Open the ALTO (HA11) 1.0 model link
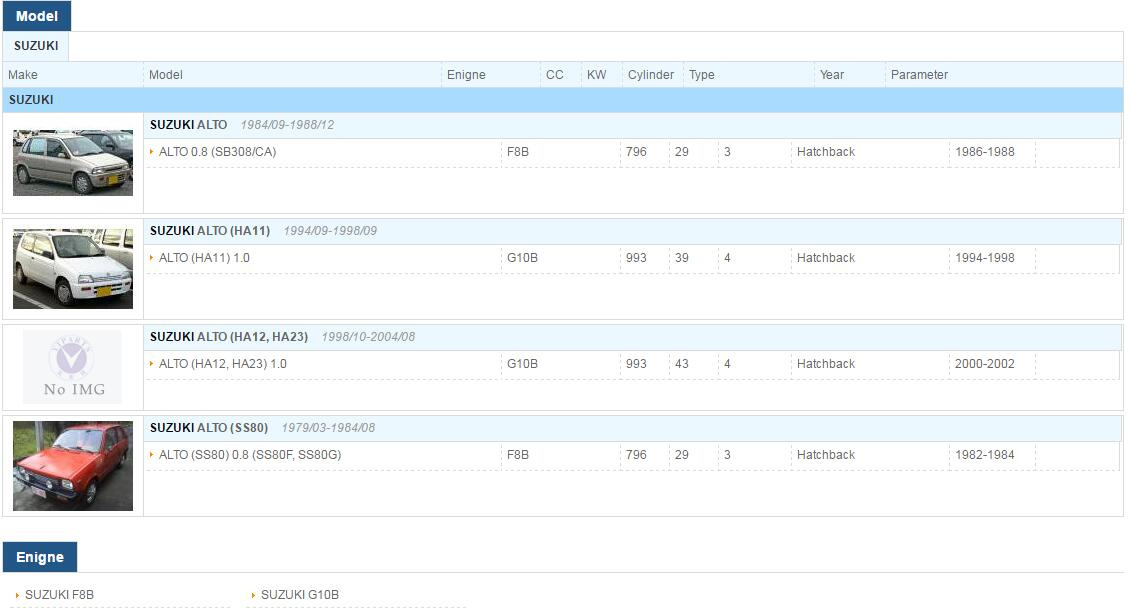 point(204,258)
